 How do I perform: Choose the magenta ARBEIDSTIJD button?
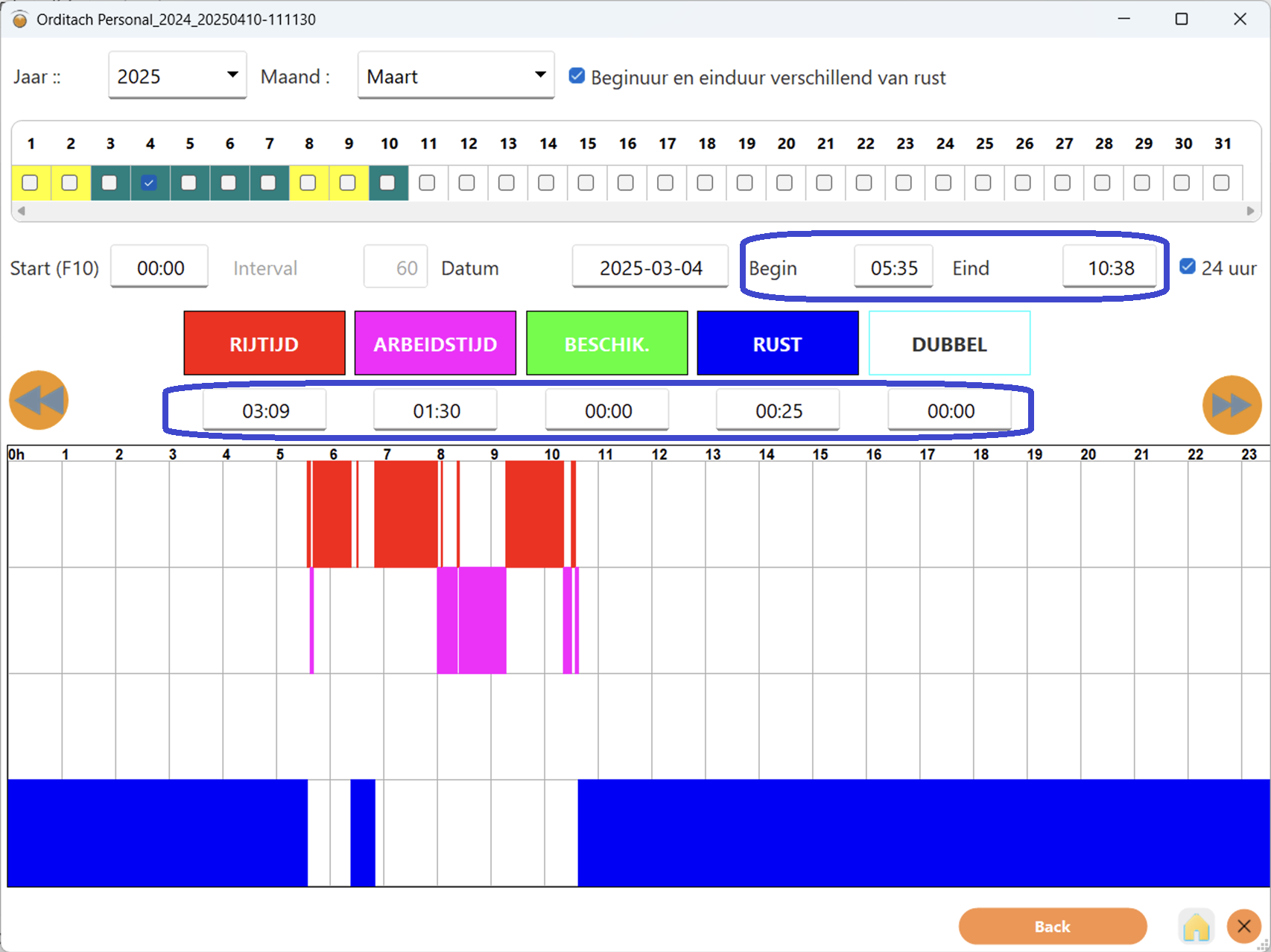(435, 343)
